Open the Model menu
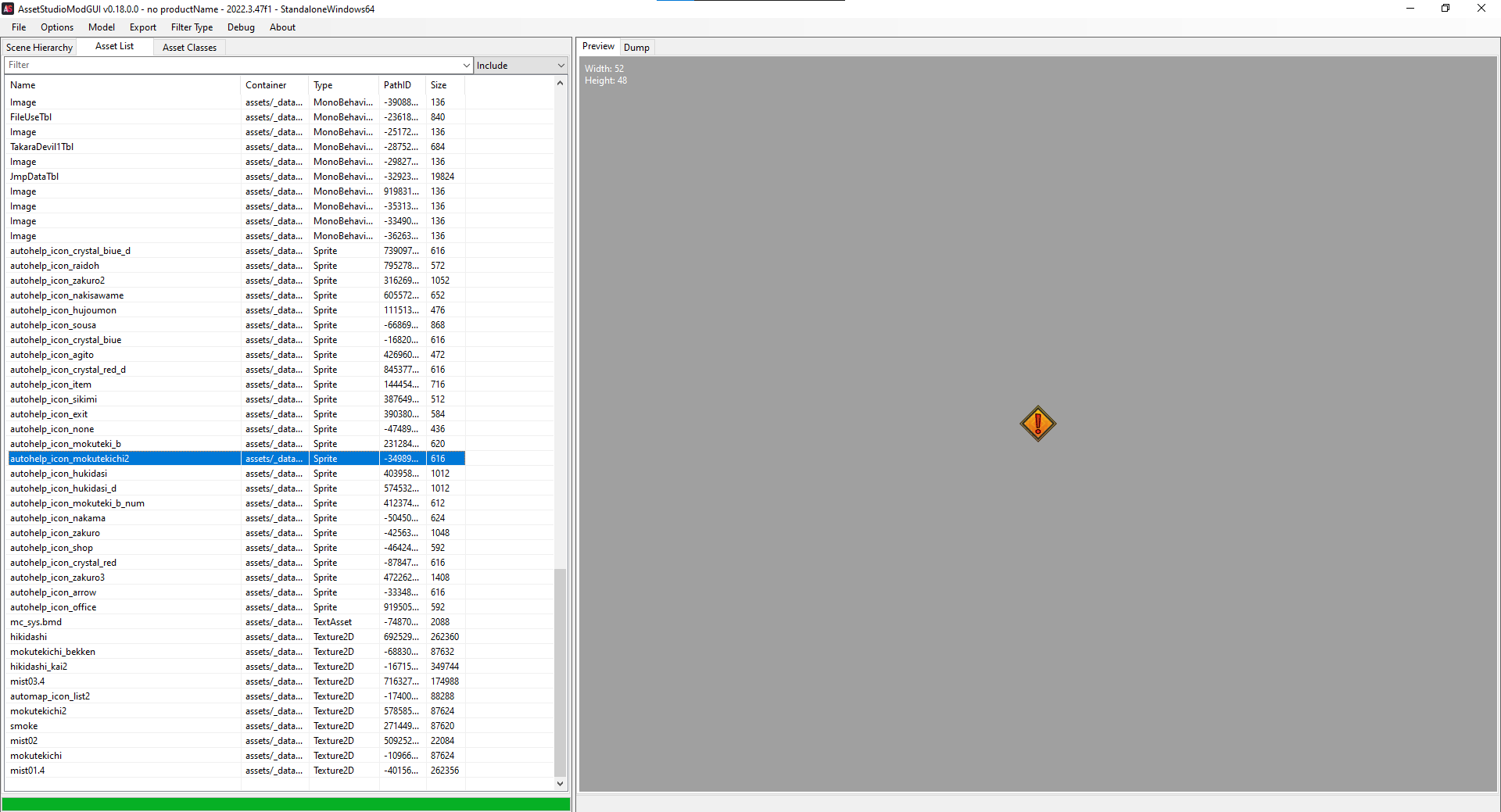The image size is (1501, 812). point(102,27)
